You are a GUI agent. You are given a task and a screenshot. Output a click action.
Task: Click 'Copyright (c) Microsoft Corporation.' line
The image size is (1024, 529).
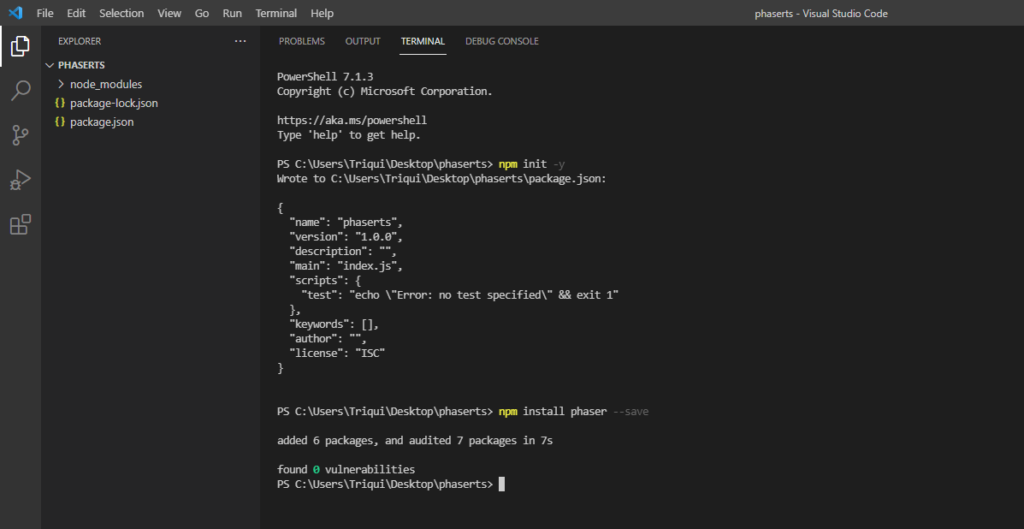point(385,91)
